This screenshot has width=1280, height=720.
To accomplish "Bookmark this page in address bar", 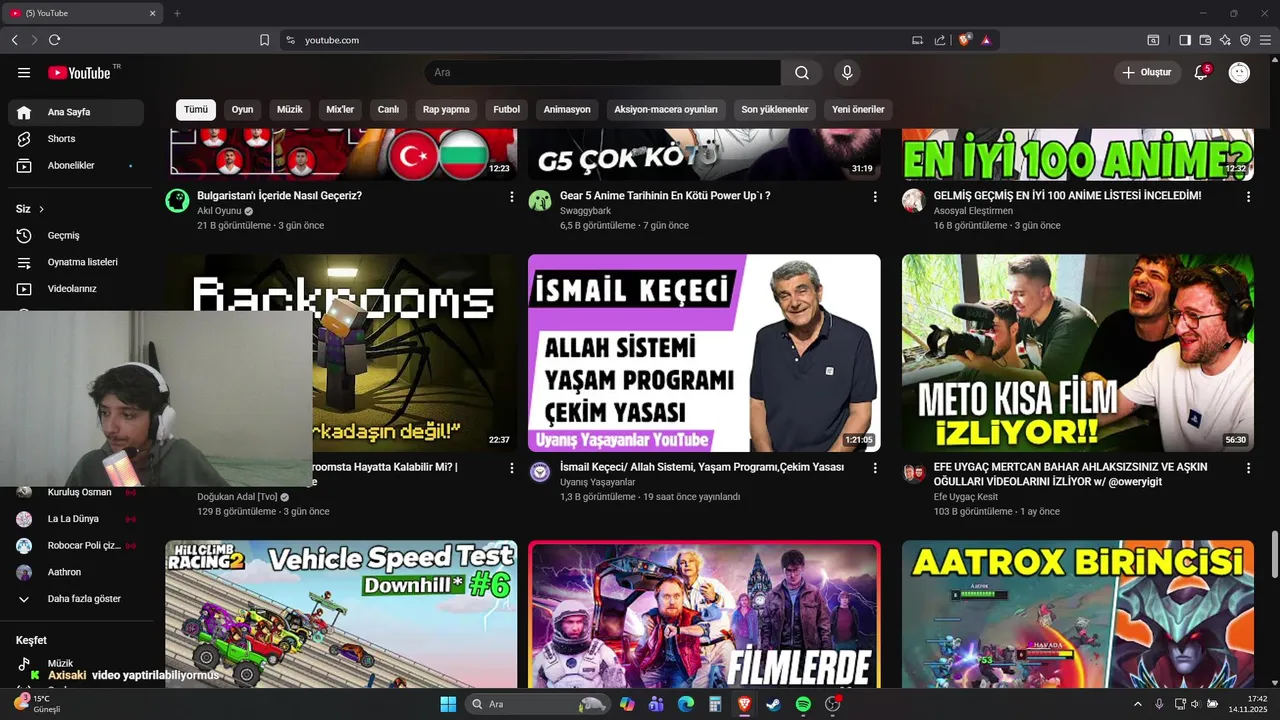I will 264,40.
